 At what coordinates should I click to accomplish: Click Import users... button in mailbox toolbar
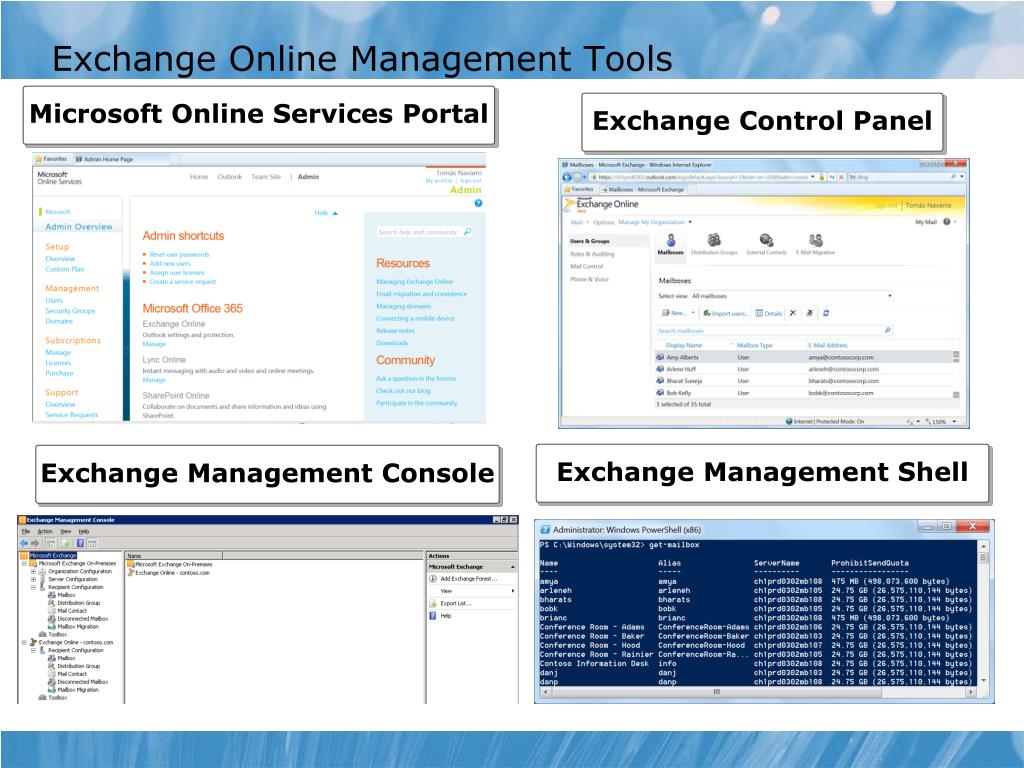(725, 313)
